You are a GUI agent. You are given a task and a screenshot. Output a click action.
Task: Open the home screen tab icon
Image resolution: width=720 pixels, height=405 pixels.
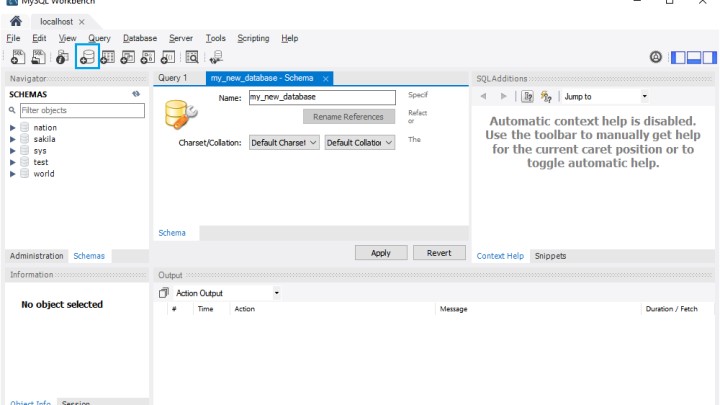[16, 21]
